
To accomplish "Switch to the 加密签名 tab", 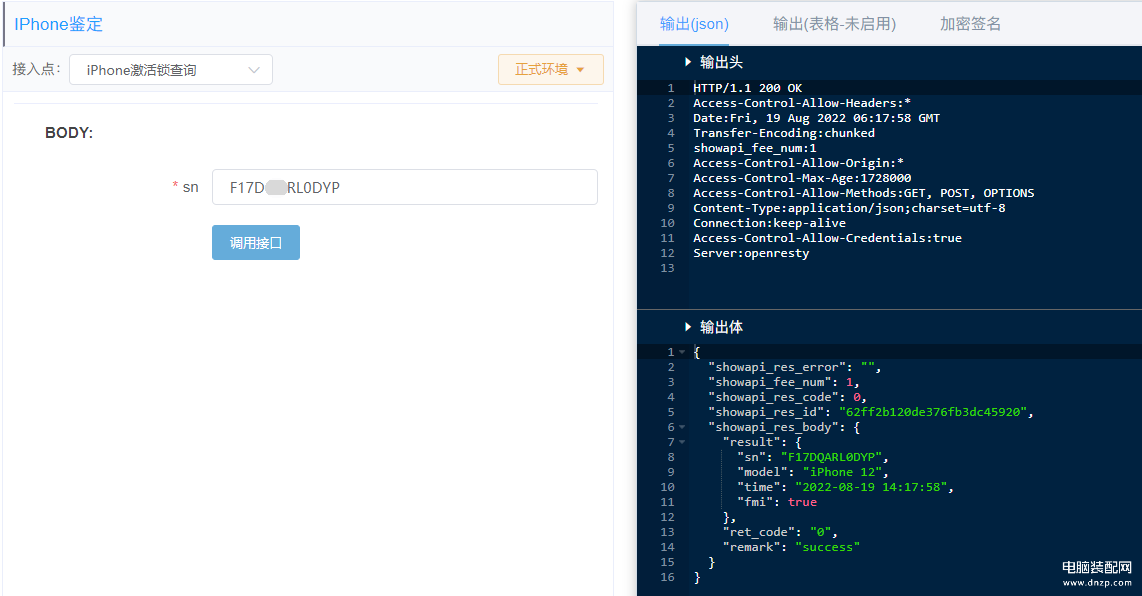I will coord(970,24).
